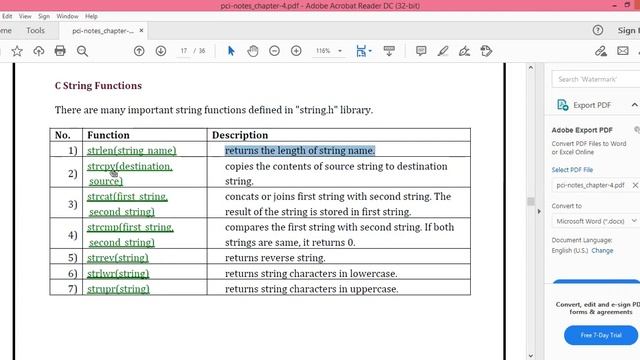
Task: Click the scrolling mode keyboard icon
Action: 389,51
